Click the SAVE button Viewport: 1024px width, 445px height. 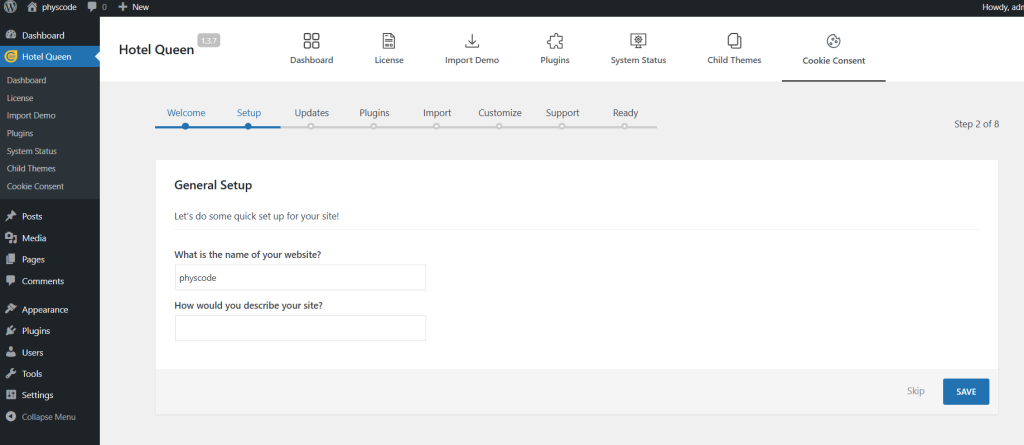[x=966, y=391]
